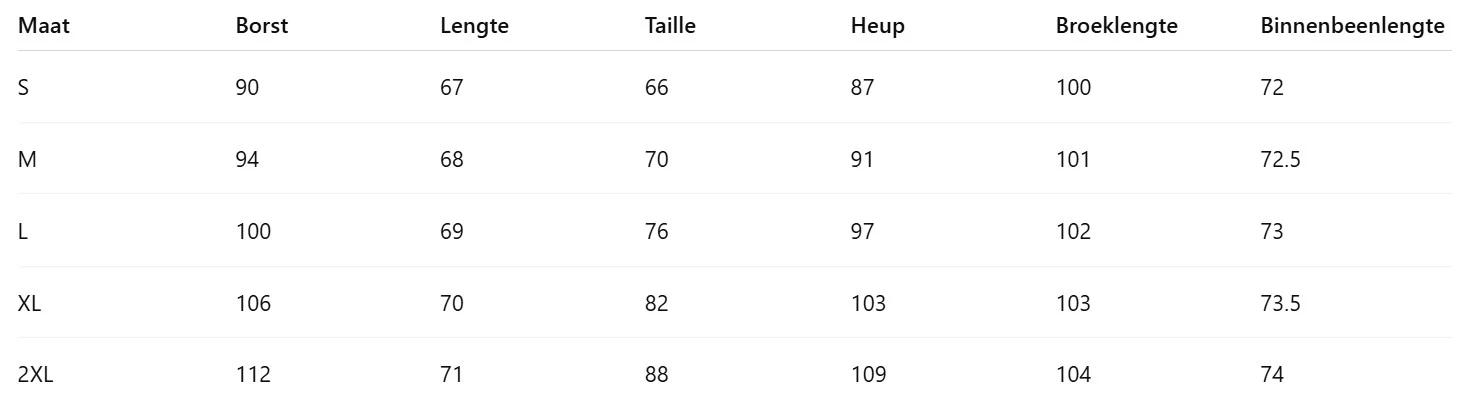Click the size M row label
Screen dimensions: 1470x406
coord(27,160)
